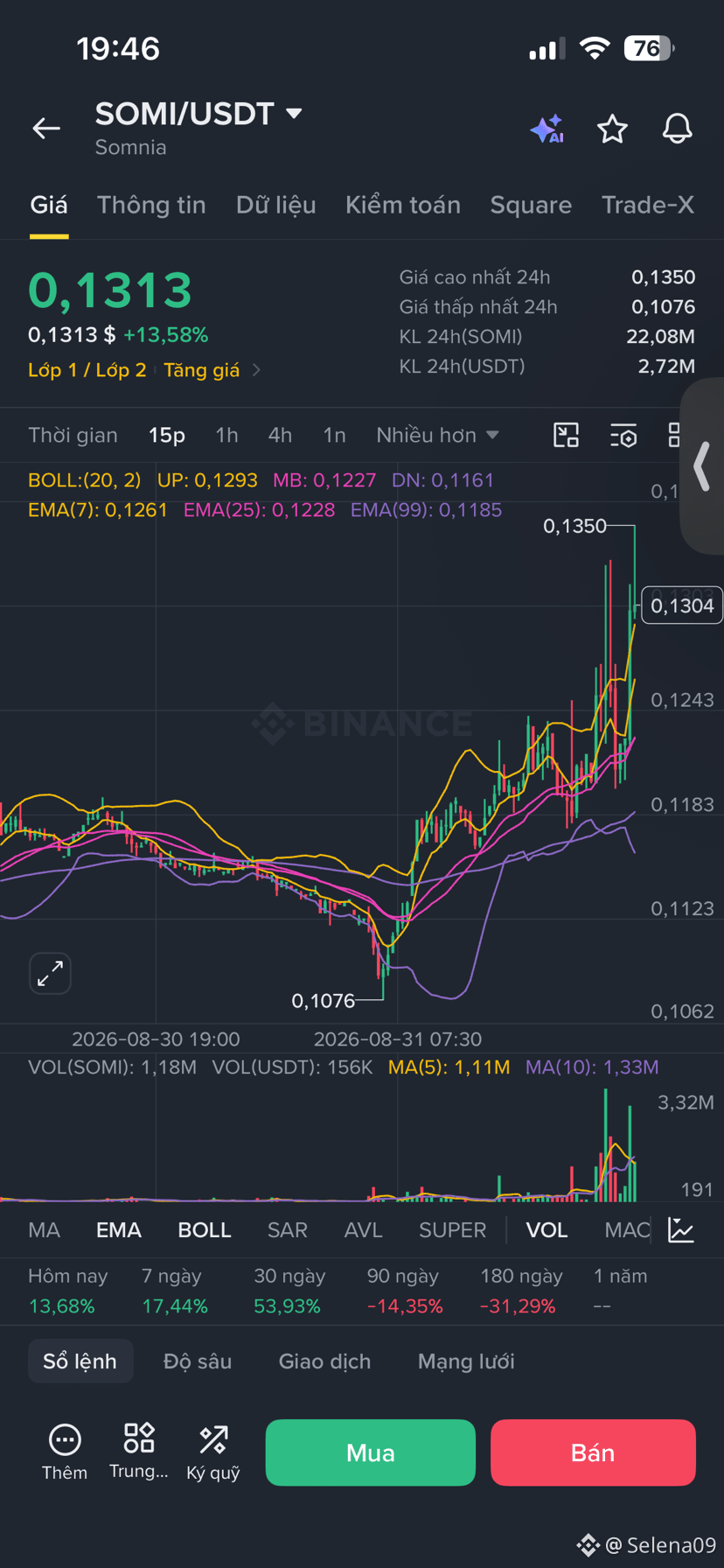
Task: Tap the 30 ngày 53,93% change
Action: click(x=289, y=1291)
